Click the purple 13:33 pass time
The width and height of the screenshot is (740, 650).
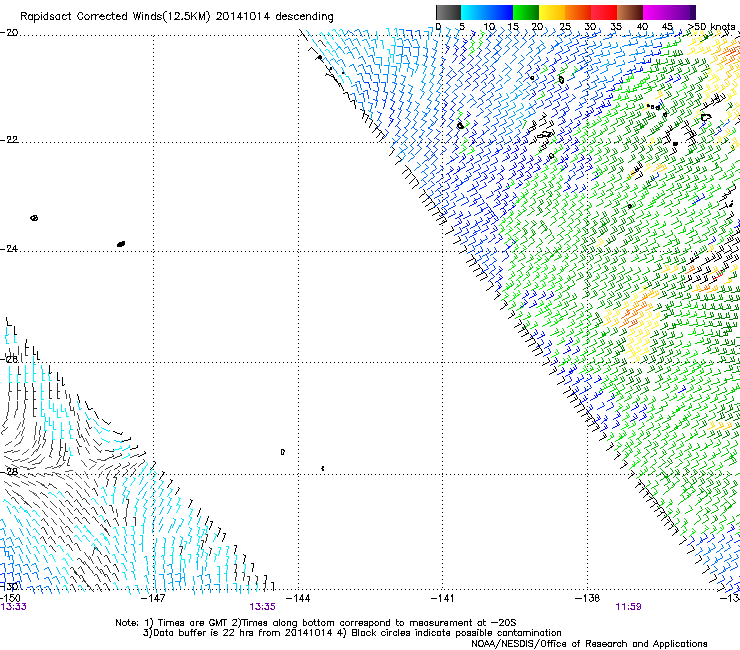point(13,607)
